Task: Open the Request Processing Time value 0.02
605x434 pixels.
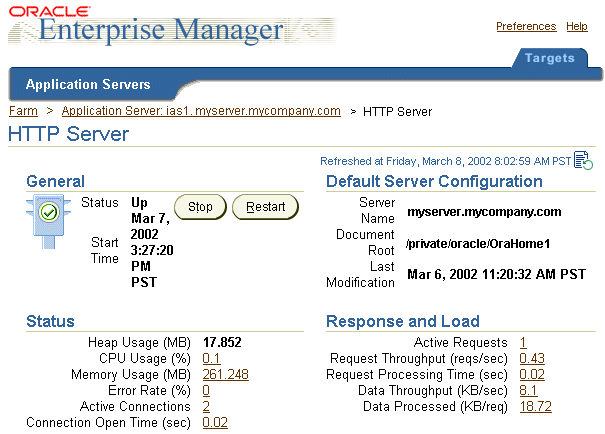Action: point(532,374)
